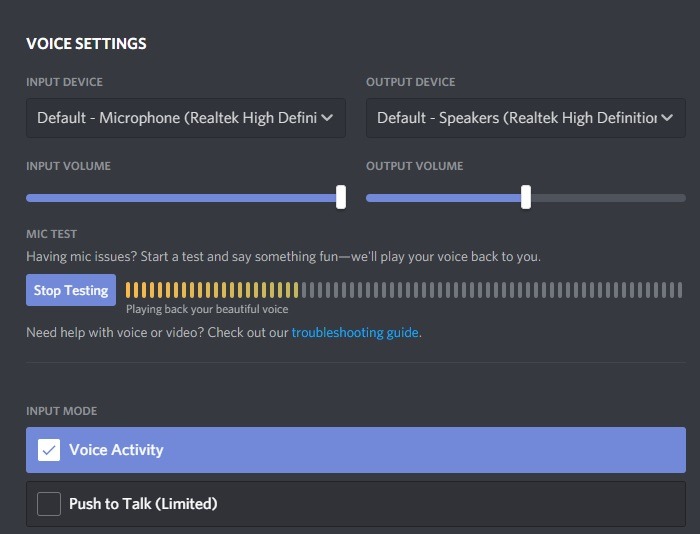Click the MIC TEST label
Screen dimensions: 700x534
tap(51, 234)
